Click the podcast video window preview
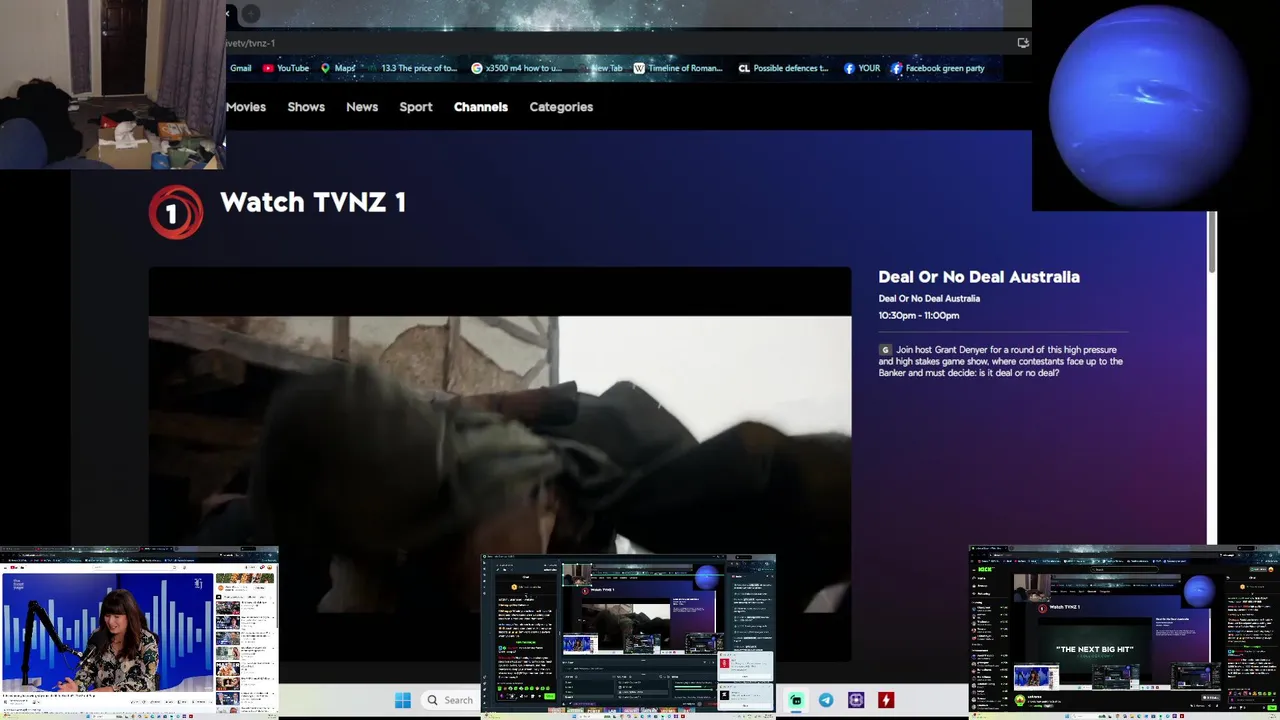The image size is (1280, 720). tap(139, 632)
